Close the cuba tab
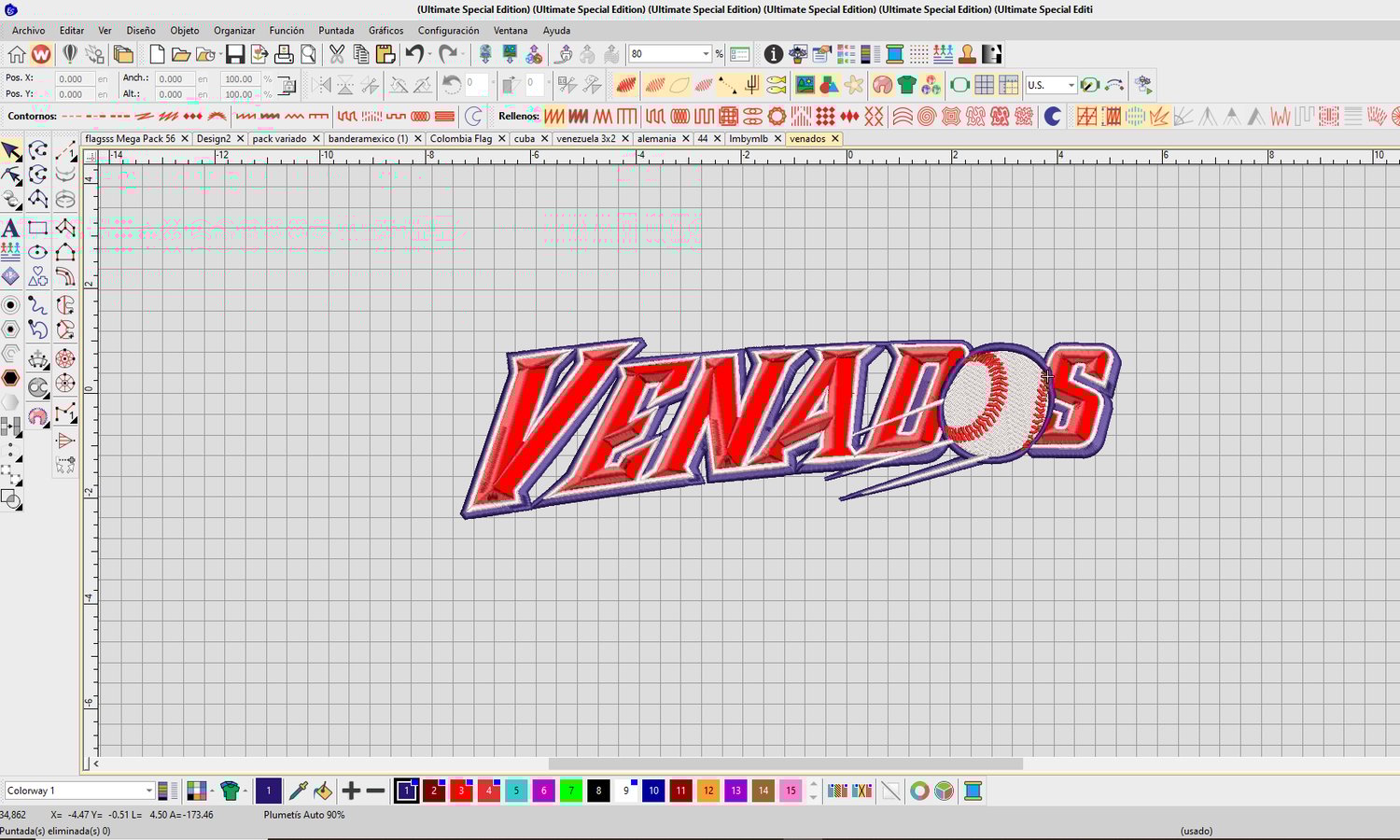This screenshot has height=840, width=1400. 544,139
